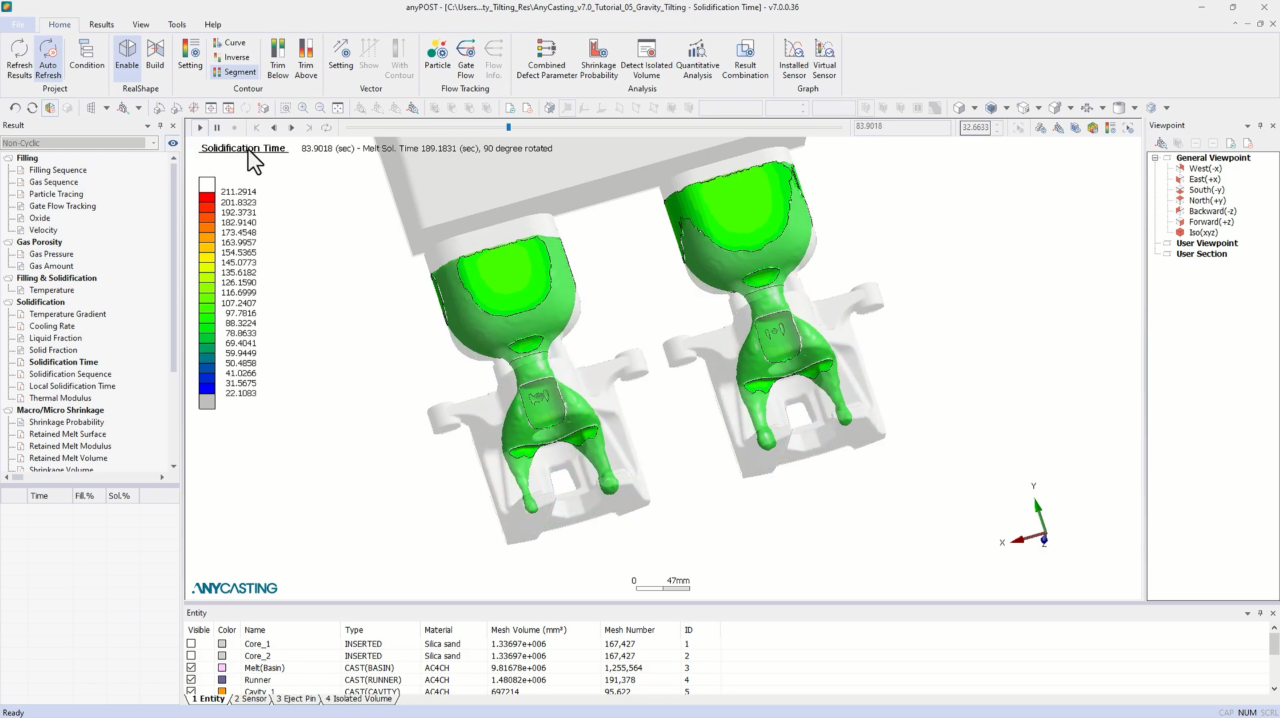Image resolution: width=1280 pixels, height=718 pixels.
Task: Click the Runner purple color swatch
Action: point(222,680)
